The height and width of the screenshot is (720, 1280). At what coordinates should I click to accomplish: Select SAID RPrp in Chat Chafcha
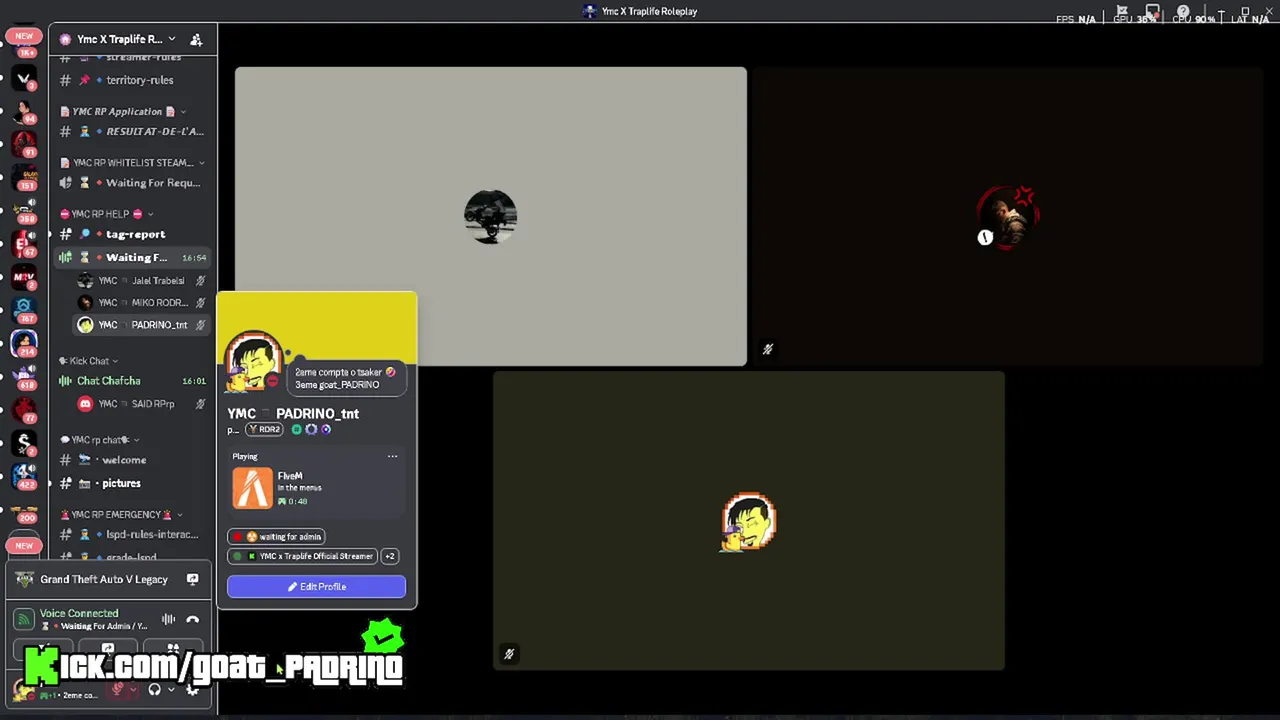coord(141,404)
